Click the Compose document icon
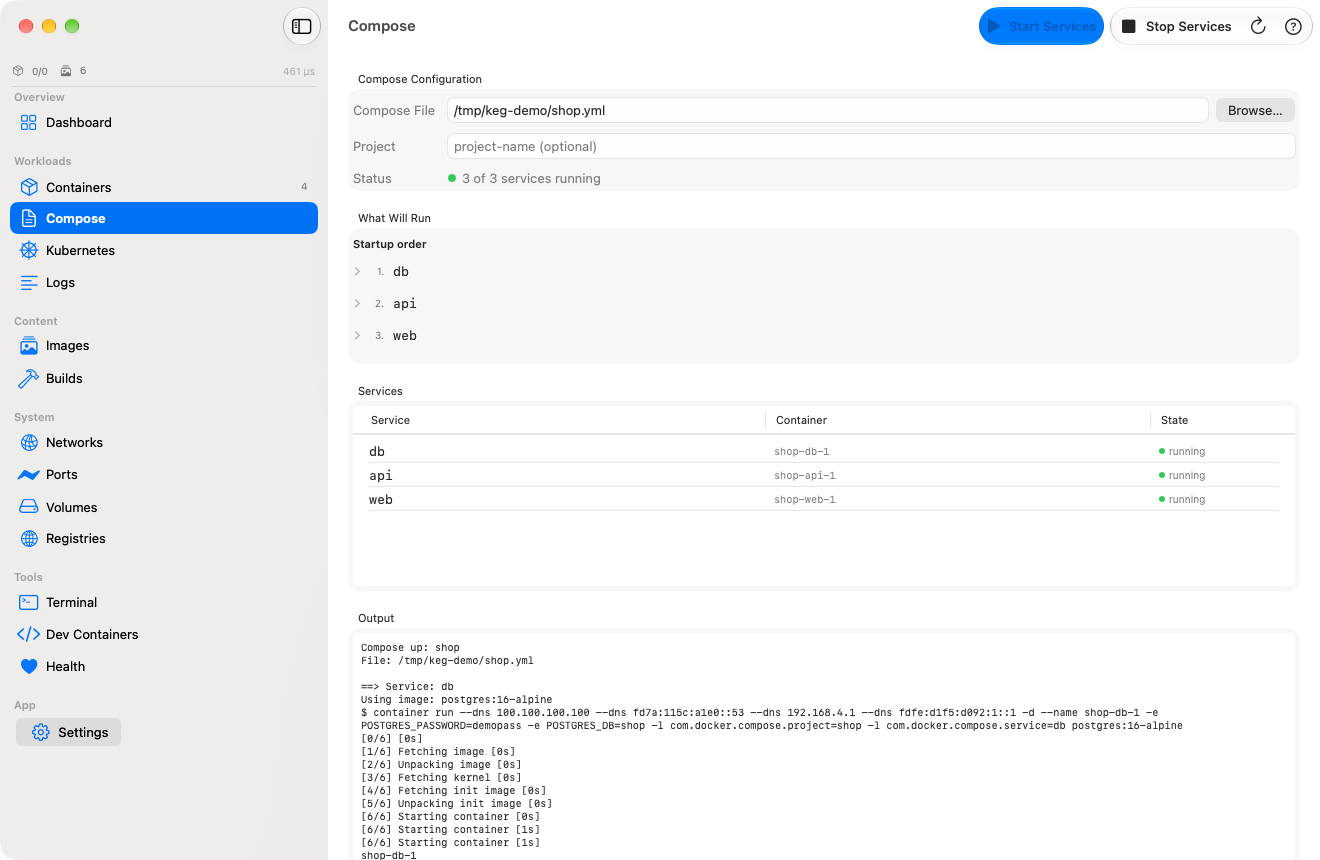 (29, 218)
